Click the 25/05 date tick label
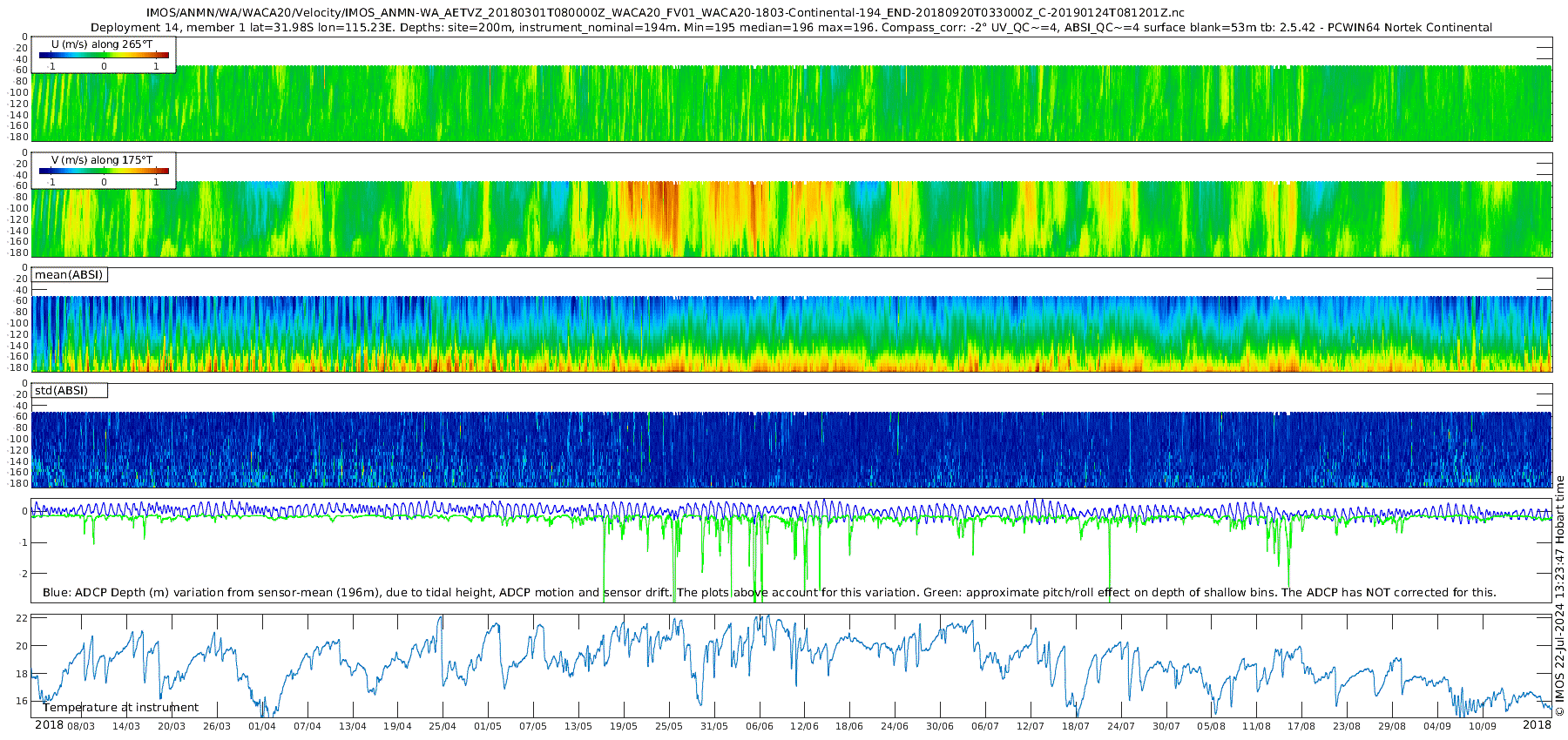The image size is (1568, 740). 669,726
